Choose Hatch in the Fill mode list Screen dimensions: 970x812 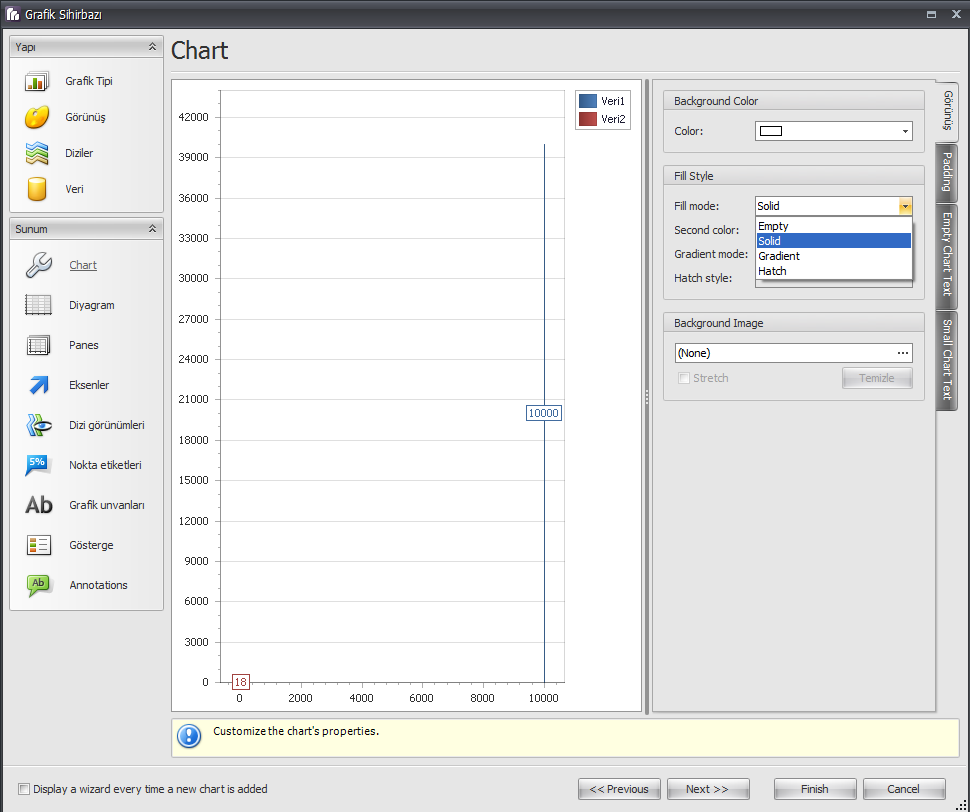pos(834,271)
